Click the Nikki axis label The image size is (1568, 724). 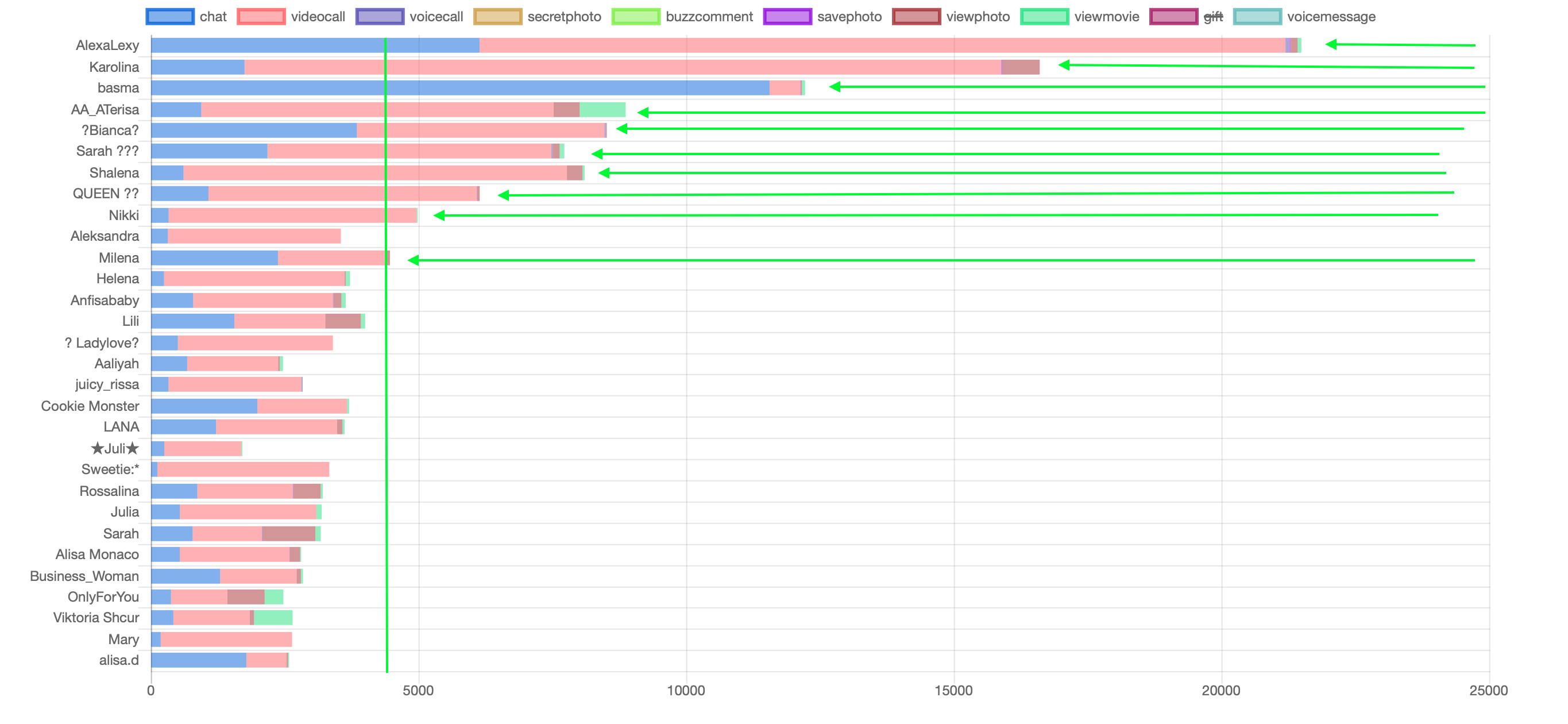123,215
